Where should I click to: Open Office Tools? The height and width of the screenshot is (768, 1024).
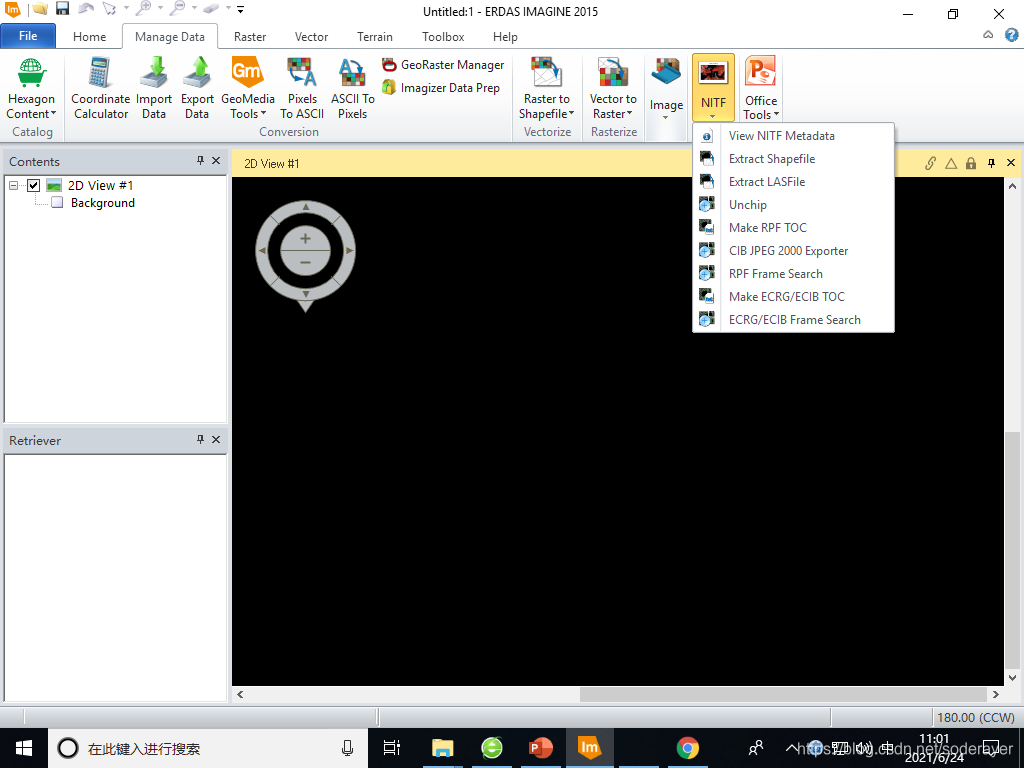(x=761, y=89)
